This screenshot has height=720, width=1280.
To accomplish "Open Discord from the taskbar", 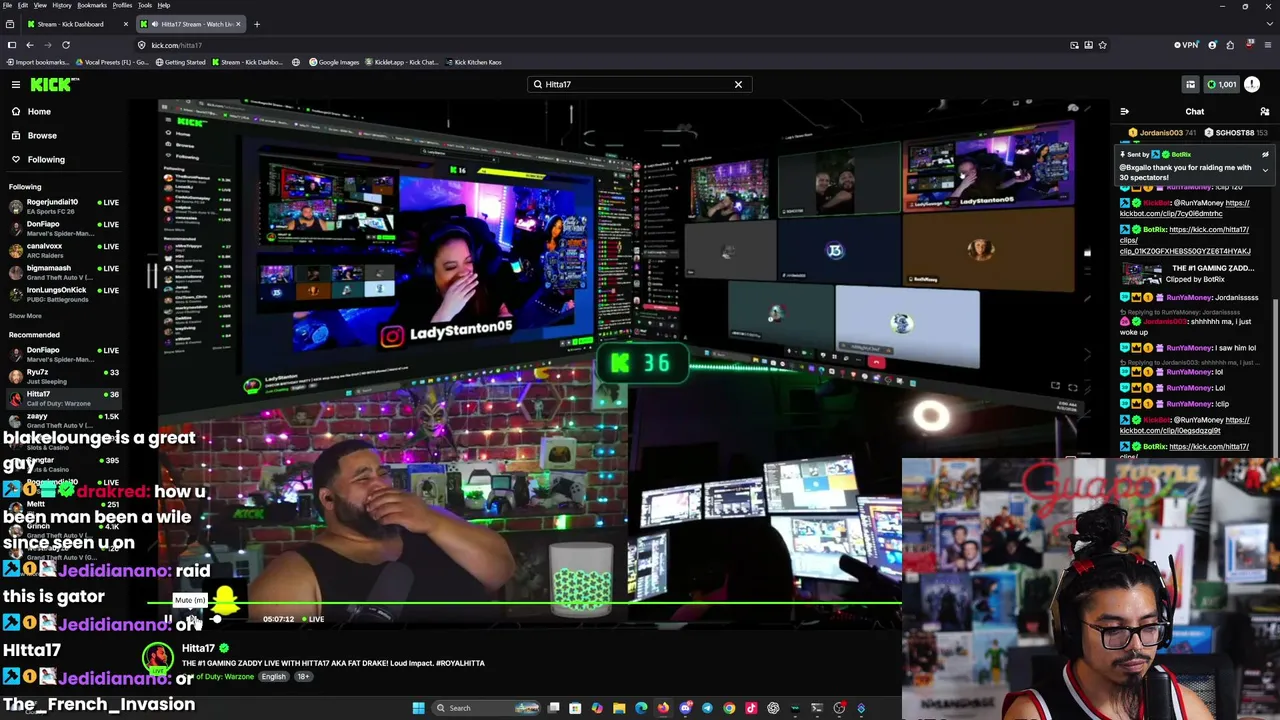I will pyautogui.click(x=685, y=708).
